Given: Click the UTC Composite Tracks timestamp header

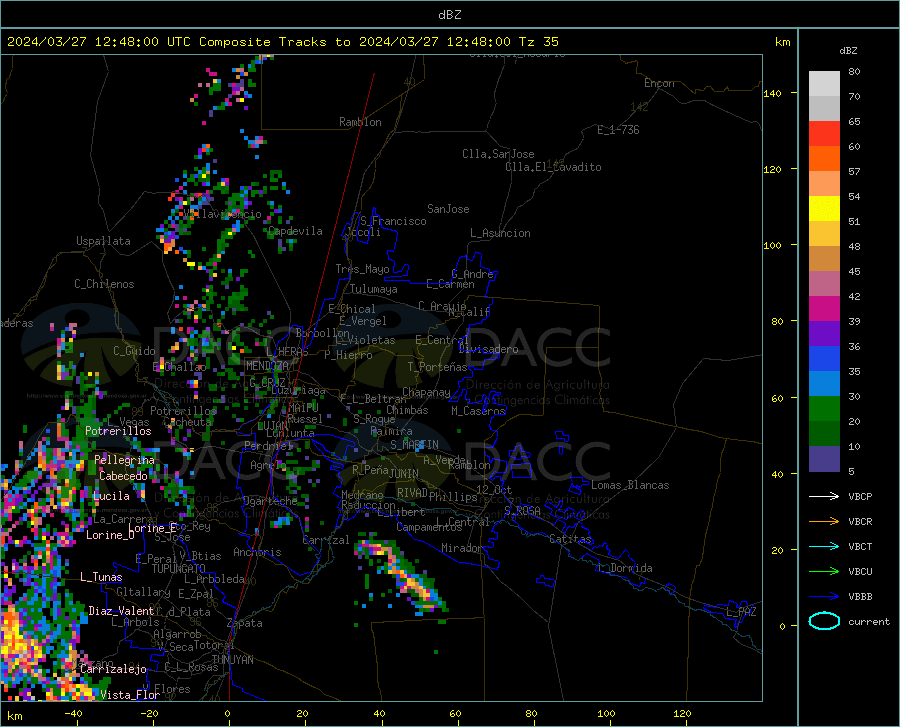Looking at the screenshot, I should click(x=282, y=42).
